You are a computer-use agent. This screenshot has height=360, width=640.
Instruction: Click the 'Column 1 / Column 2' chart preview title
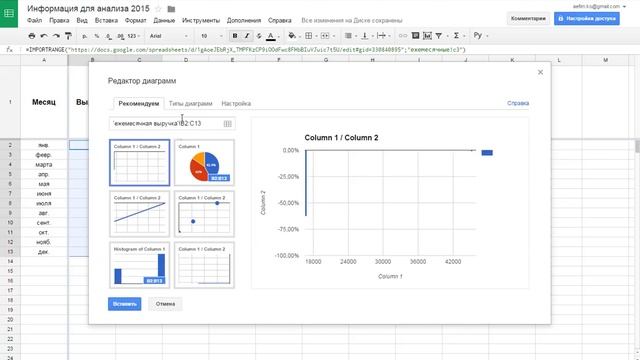click(x=341, y=138)
